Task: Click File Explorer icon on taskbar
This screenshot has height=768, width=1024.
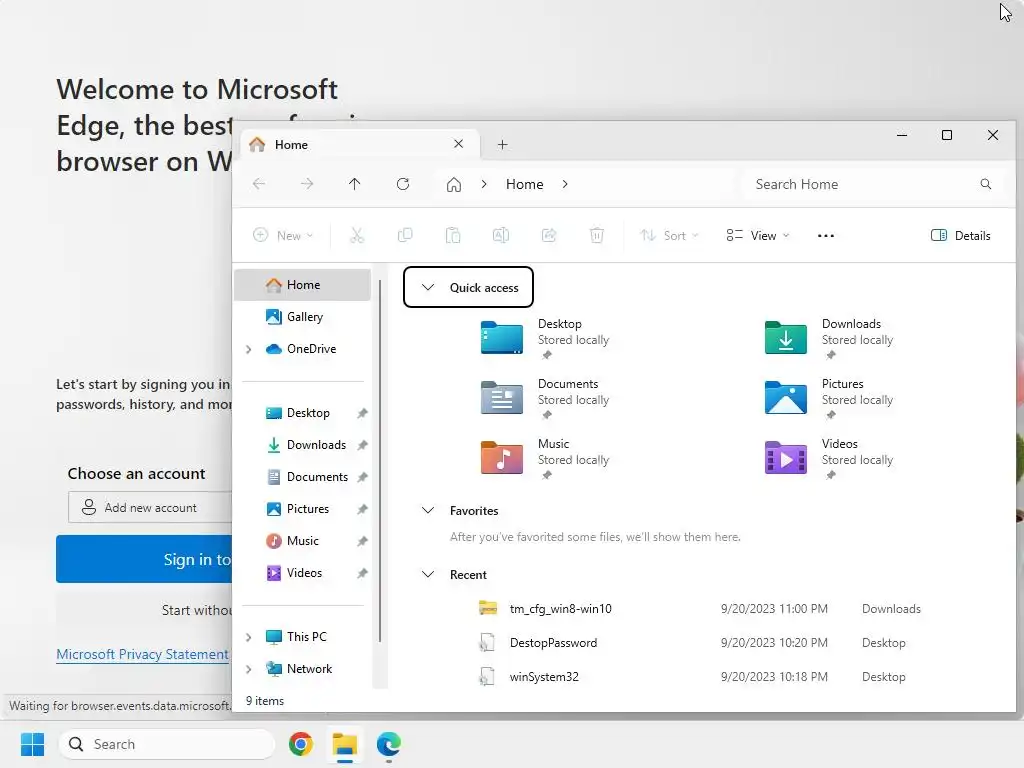Action: click(345, 744)
